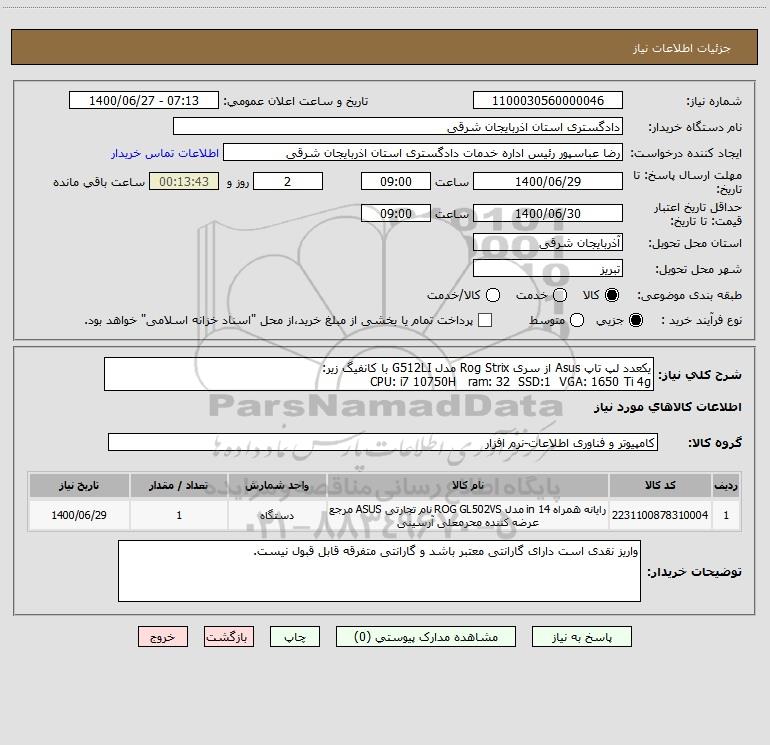Click the اطلاعات کالاهای مورد نیاز heading
Viewport: 770px width, 745px height.
(x=668, y=407)
